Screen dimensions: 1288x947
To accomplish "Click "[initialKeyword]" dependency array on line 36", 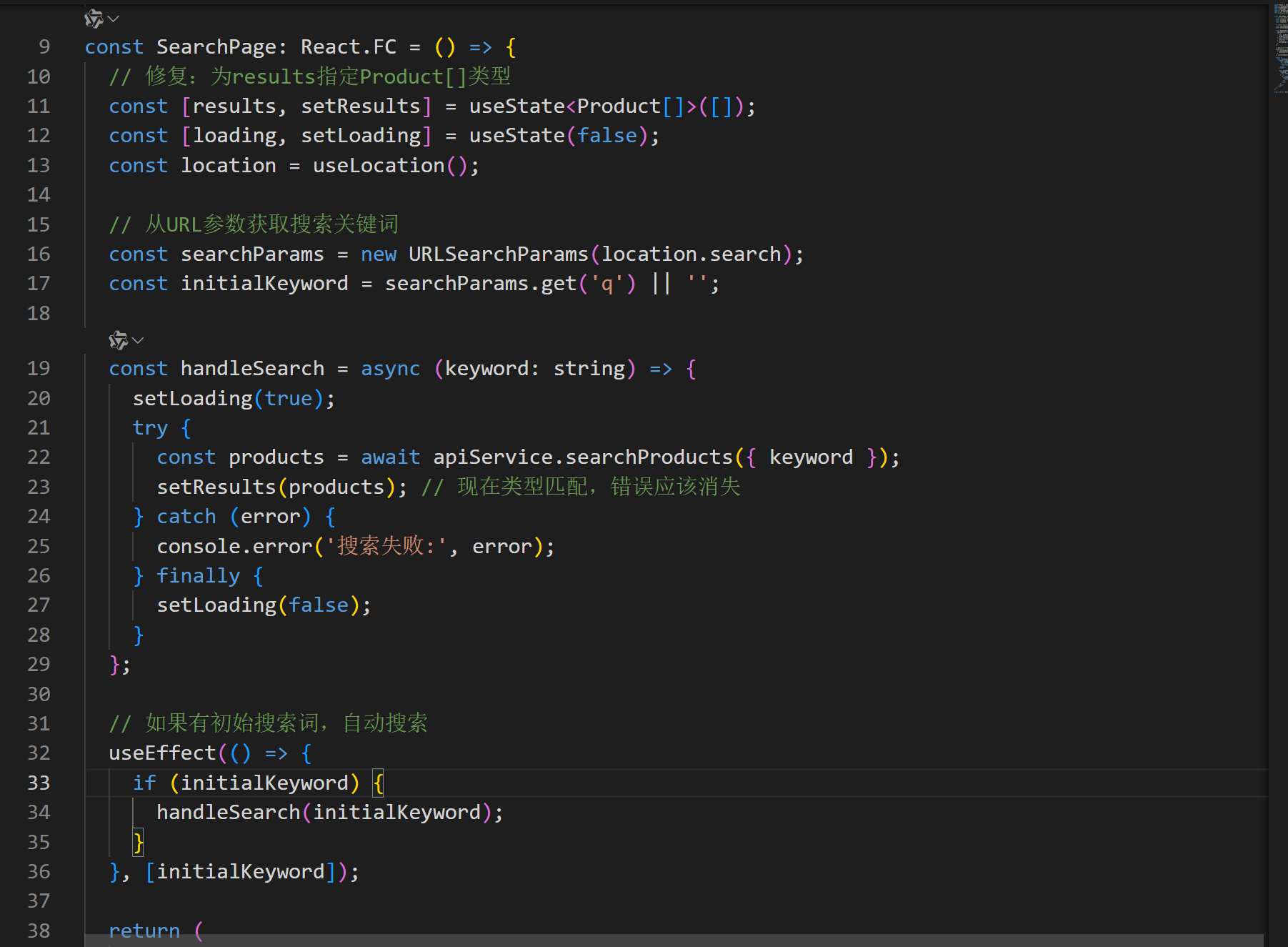I will [241, 872].
